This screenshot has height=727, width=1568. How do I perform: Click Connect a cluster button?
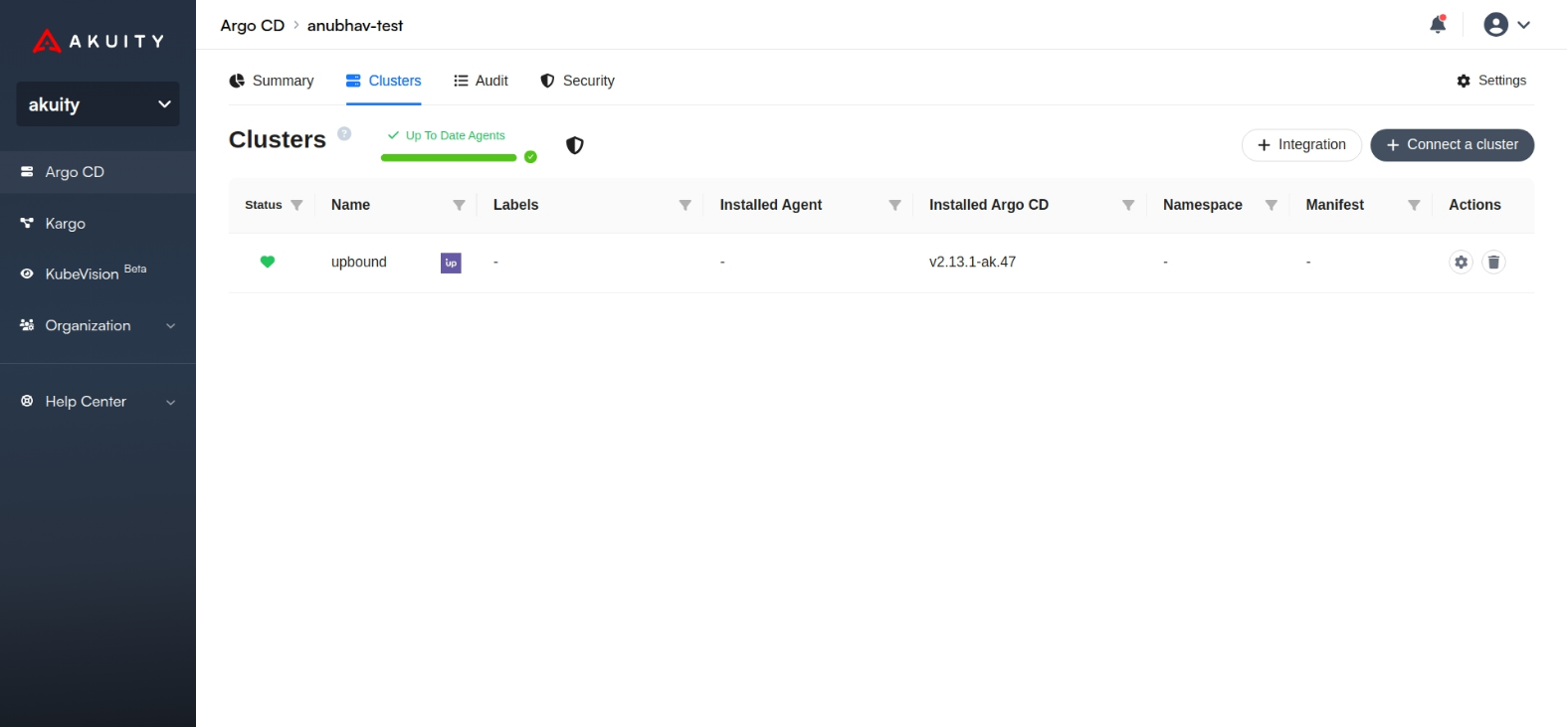1453,145
